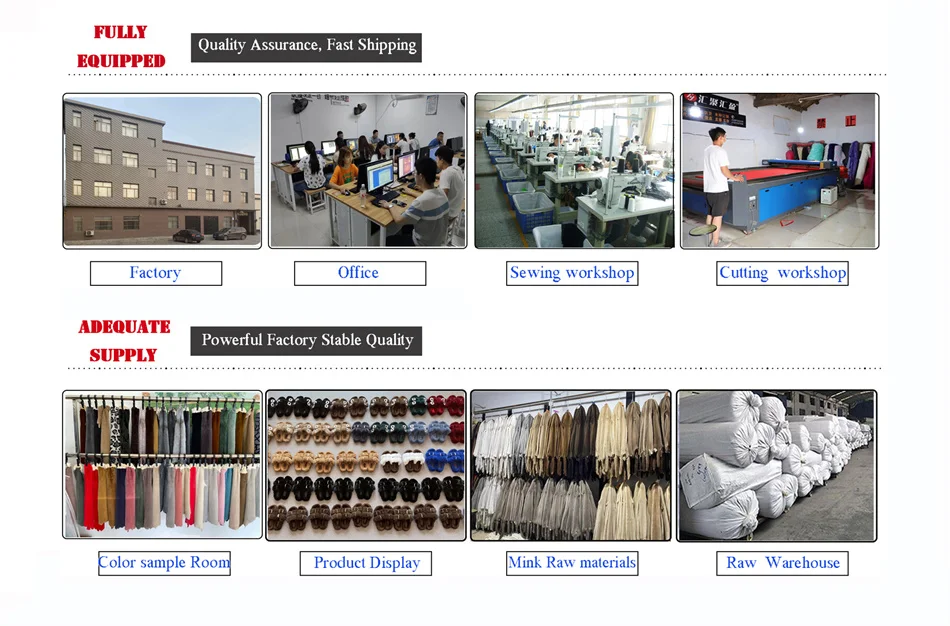950x626 pixels.
Task: Click the FULLY EQUIPPED red heading
Action: [x=121, y=47]
